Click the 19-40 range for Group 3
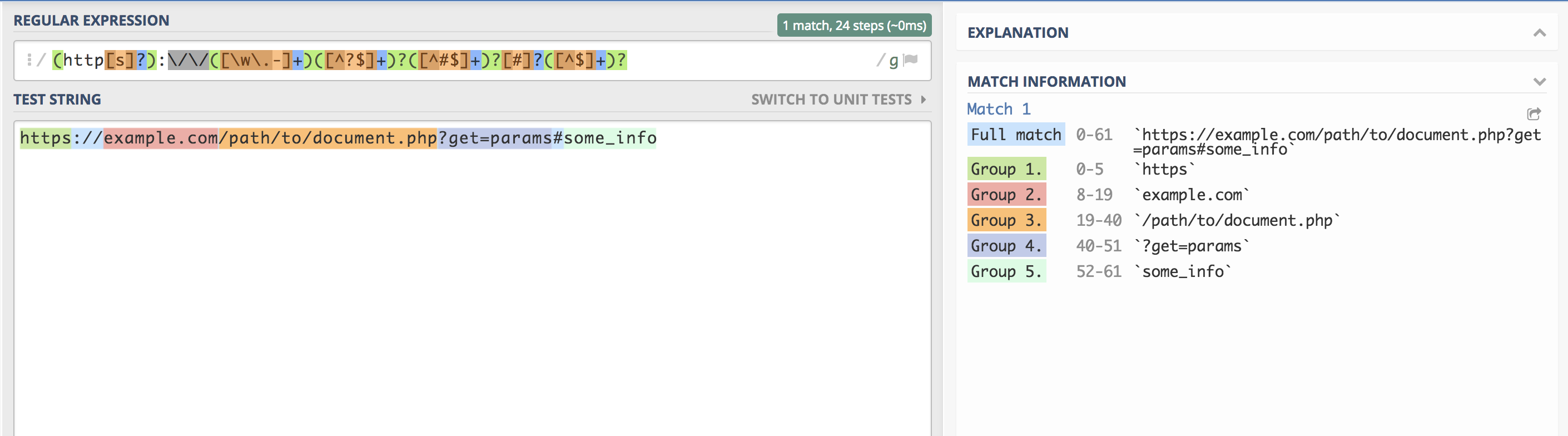Image resolution: width=1568 pixels, height=436 pixels. (1098, 220)
